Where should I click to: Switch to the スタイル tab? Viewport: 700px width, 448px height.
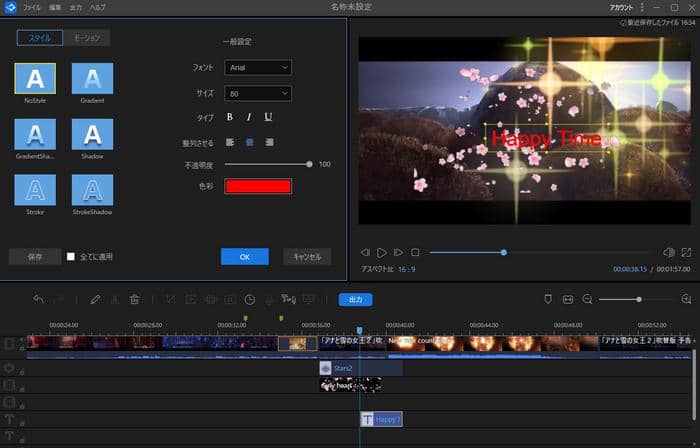(x=40, y=38)
